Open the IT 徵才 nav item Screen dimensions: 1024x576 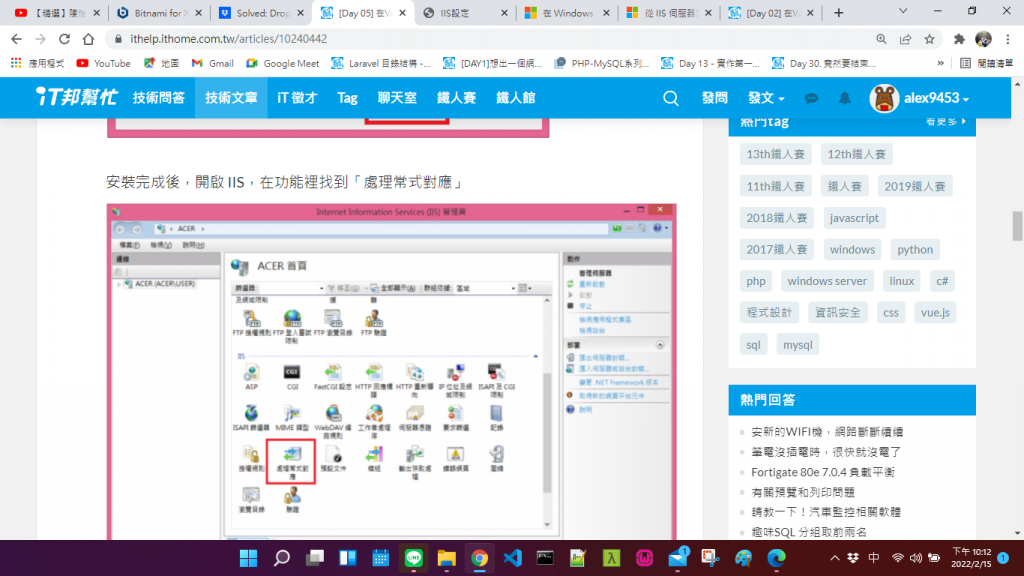[x=297, y=98]
